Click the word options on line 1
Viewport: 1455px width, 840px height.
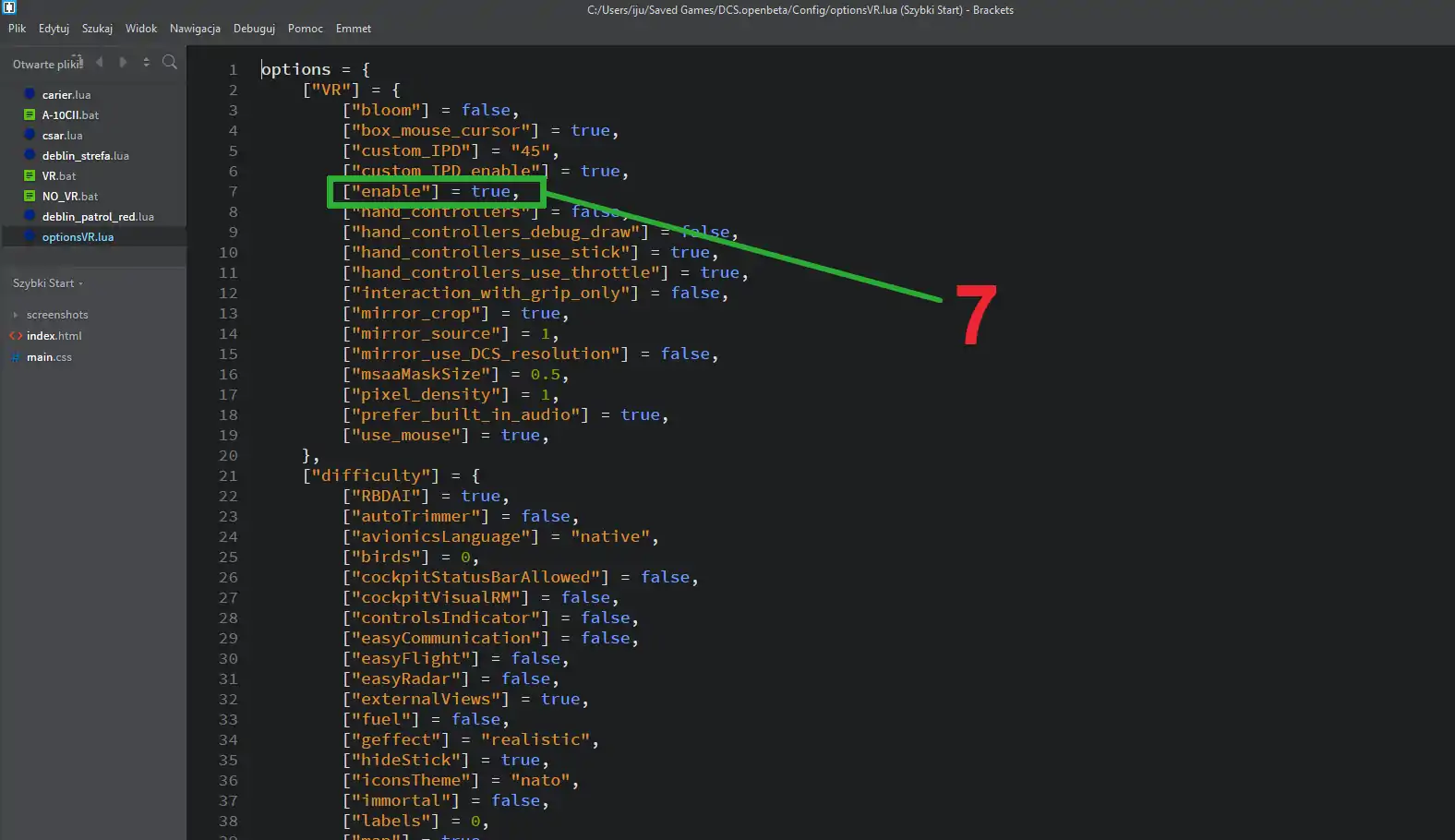pos(295,69)
